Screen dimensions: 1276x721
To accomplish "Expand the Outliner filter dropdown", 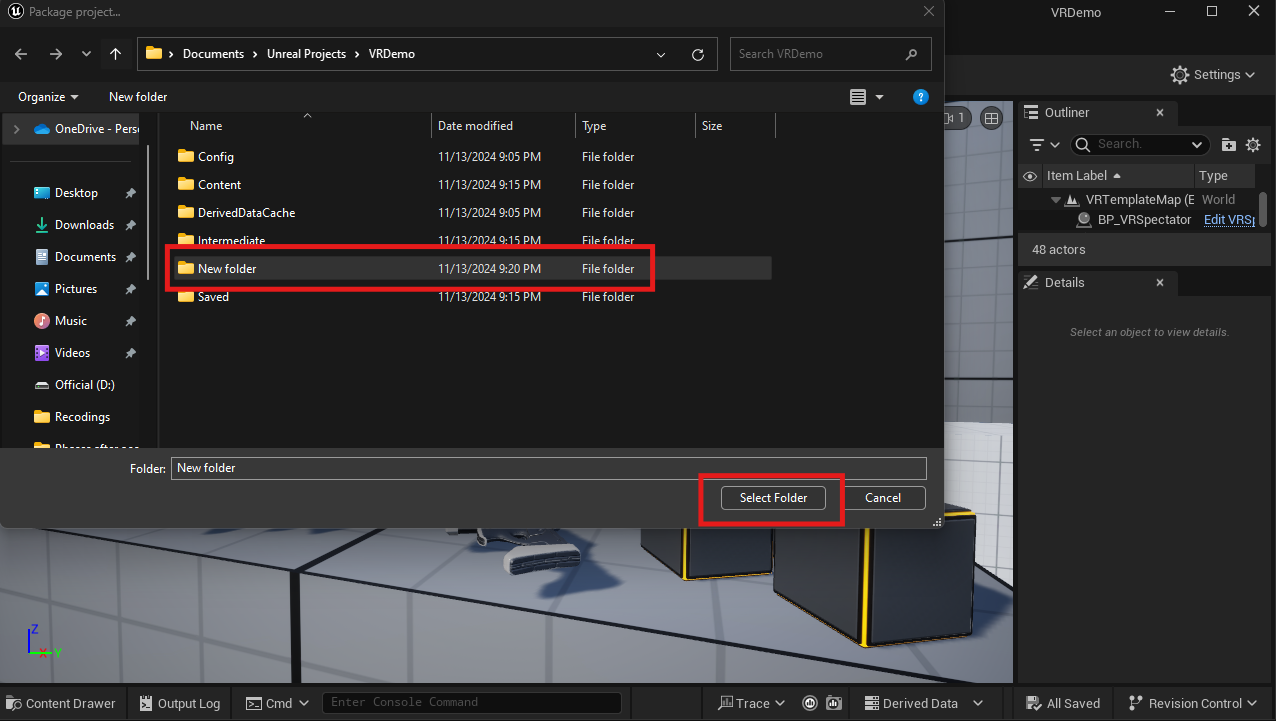I will coord(1045,145).
